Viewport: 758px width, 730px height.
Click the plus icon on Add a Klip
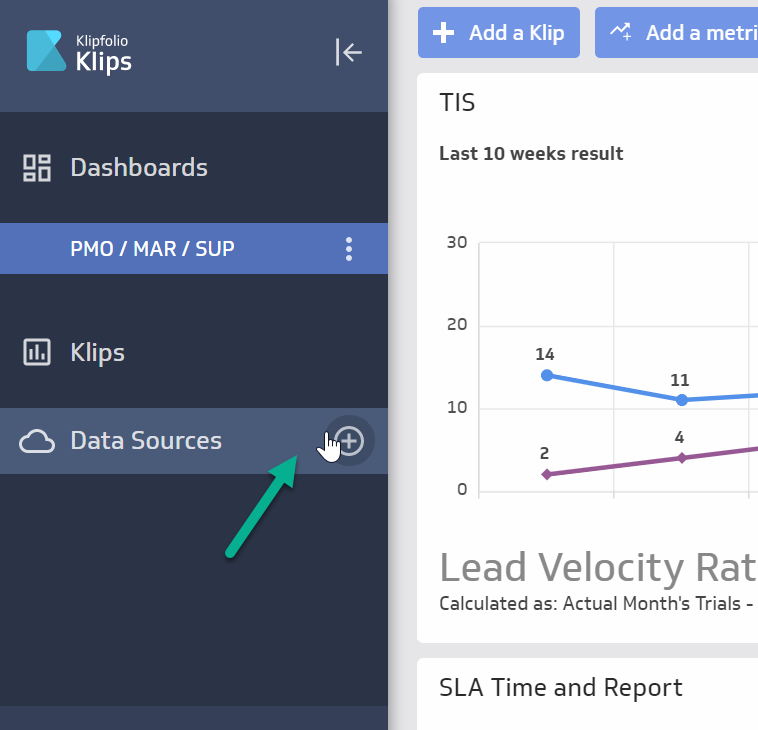443,33
